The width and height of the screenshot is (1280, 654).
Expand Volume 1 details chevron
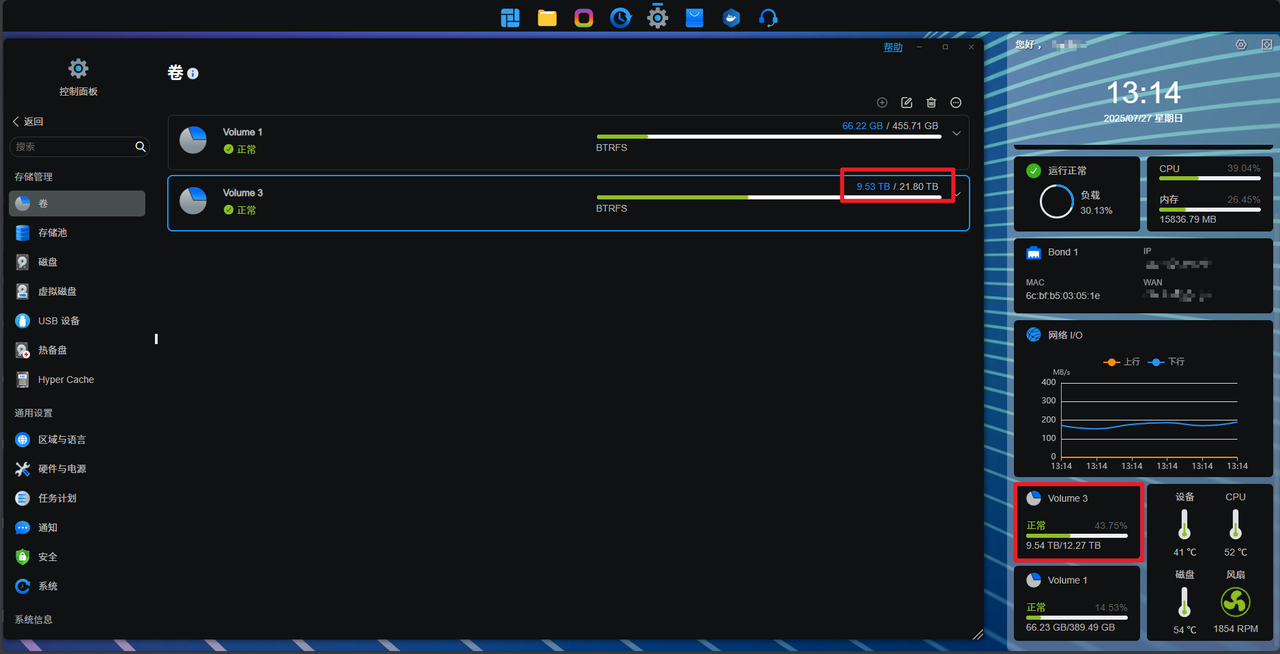tap(956, 134)
